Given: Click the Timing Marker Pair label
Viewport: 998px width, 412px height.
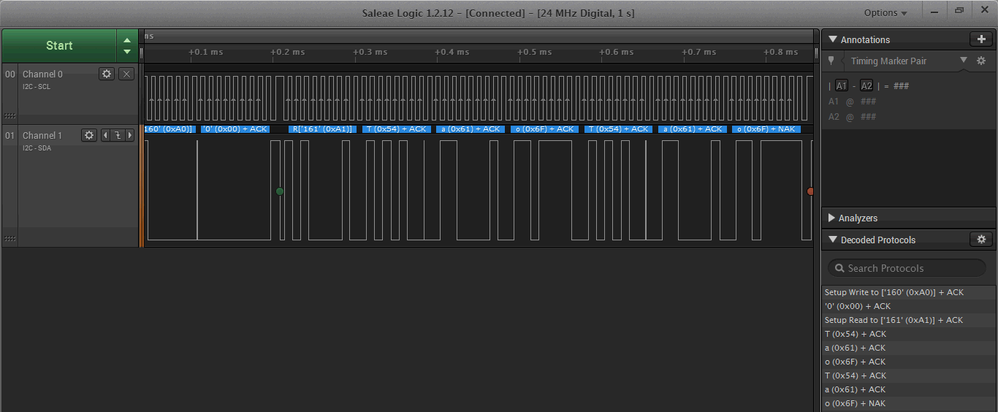Looking at the screenshot, I should [889, 61].
